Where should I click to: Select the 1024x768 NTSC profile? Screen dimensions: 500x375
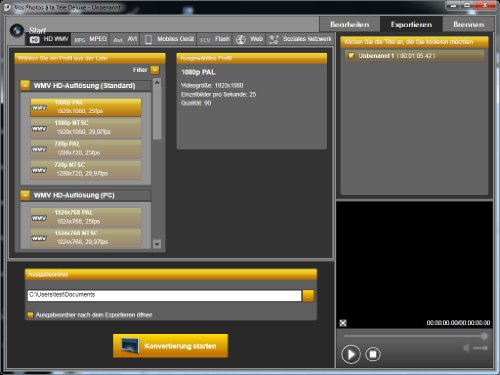(86, 238)
